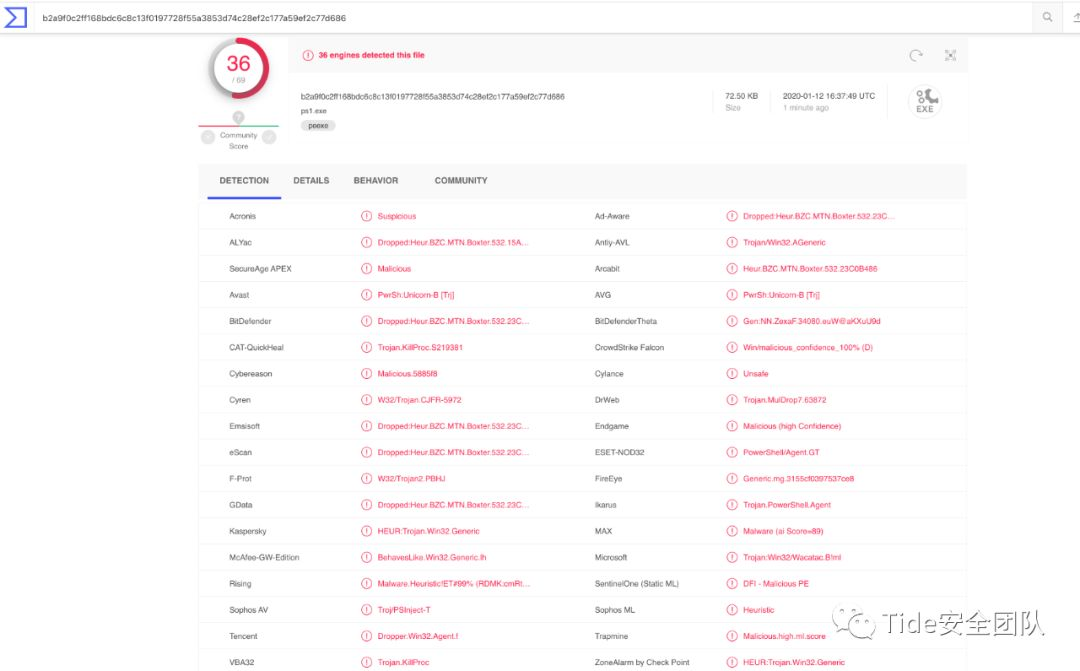Click 'Trojan.KillProc.S219381' CAT-QuickHeal result

419,347
